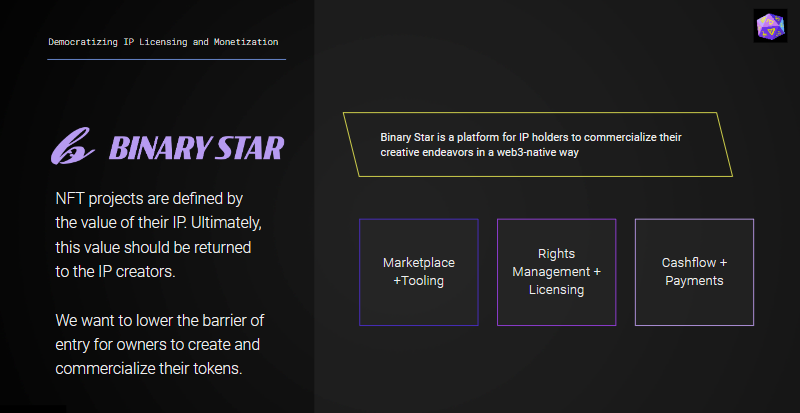This screenshot has width=800, height=413.
Task: Click the BINARY STAR wordmark
Action: (196, 148)
